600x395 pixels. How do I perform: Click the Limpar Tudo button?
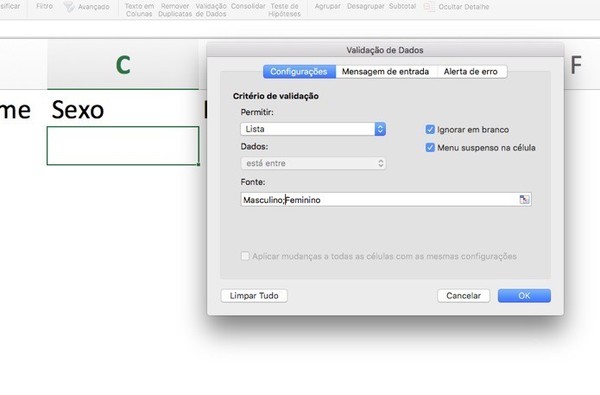pyautogui.click(x=254, y=295)
